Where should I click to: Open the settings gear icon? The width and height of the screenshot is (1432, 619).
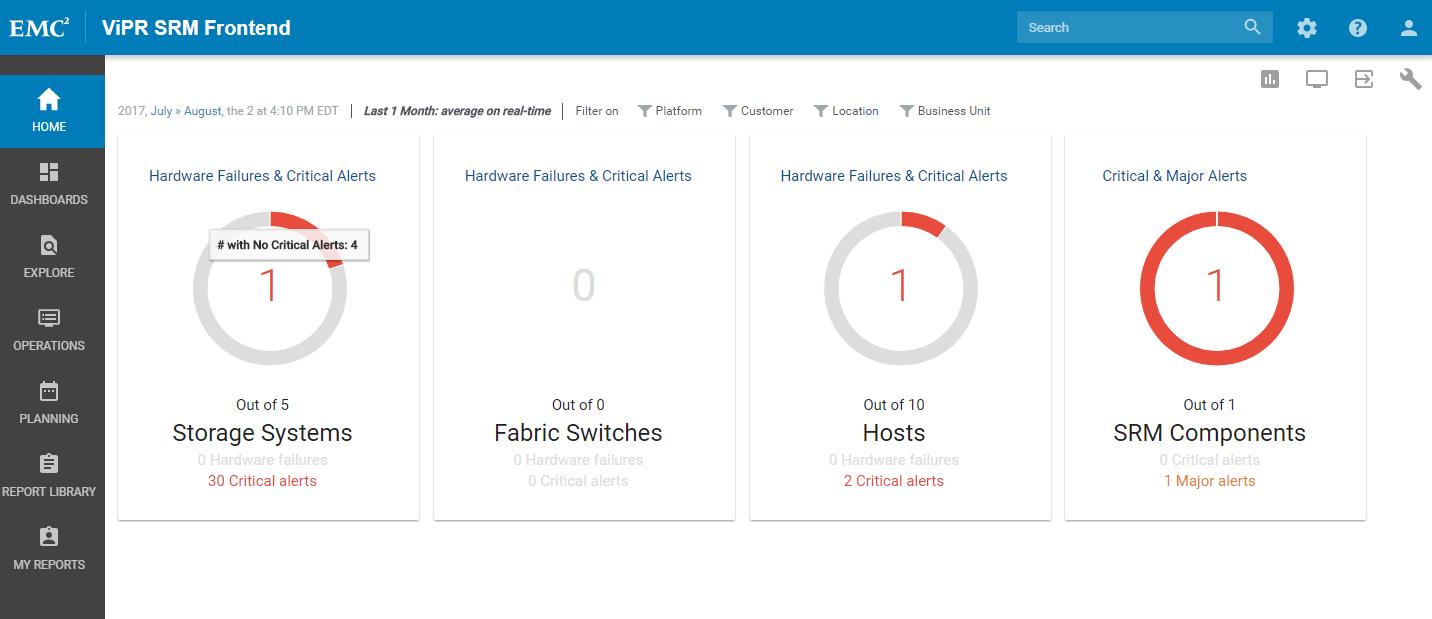1307,28
